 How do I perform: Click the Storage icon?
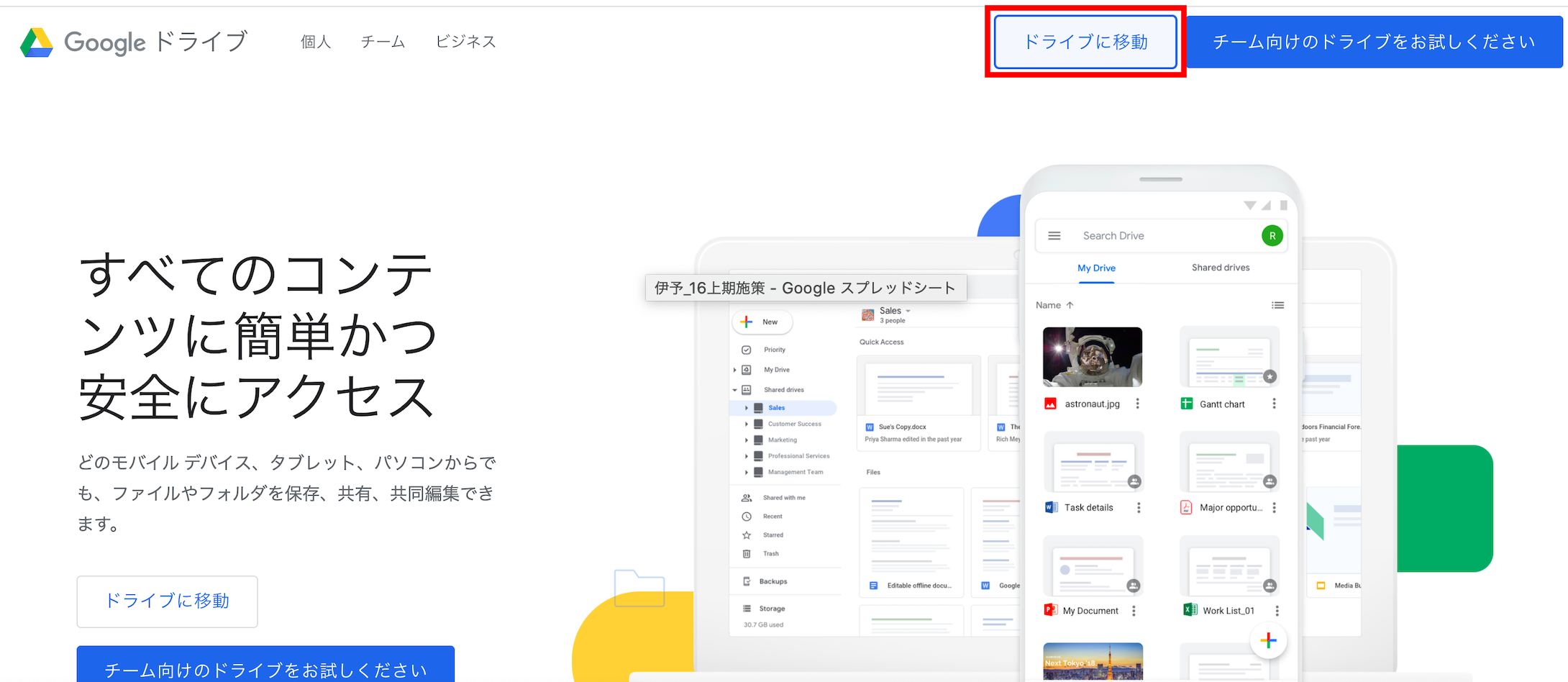[747, 609]
